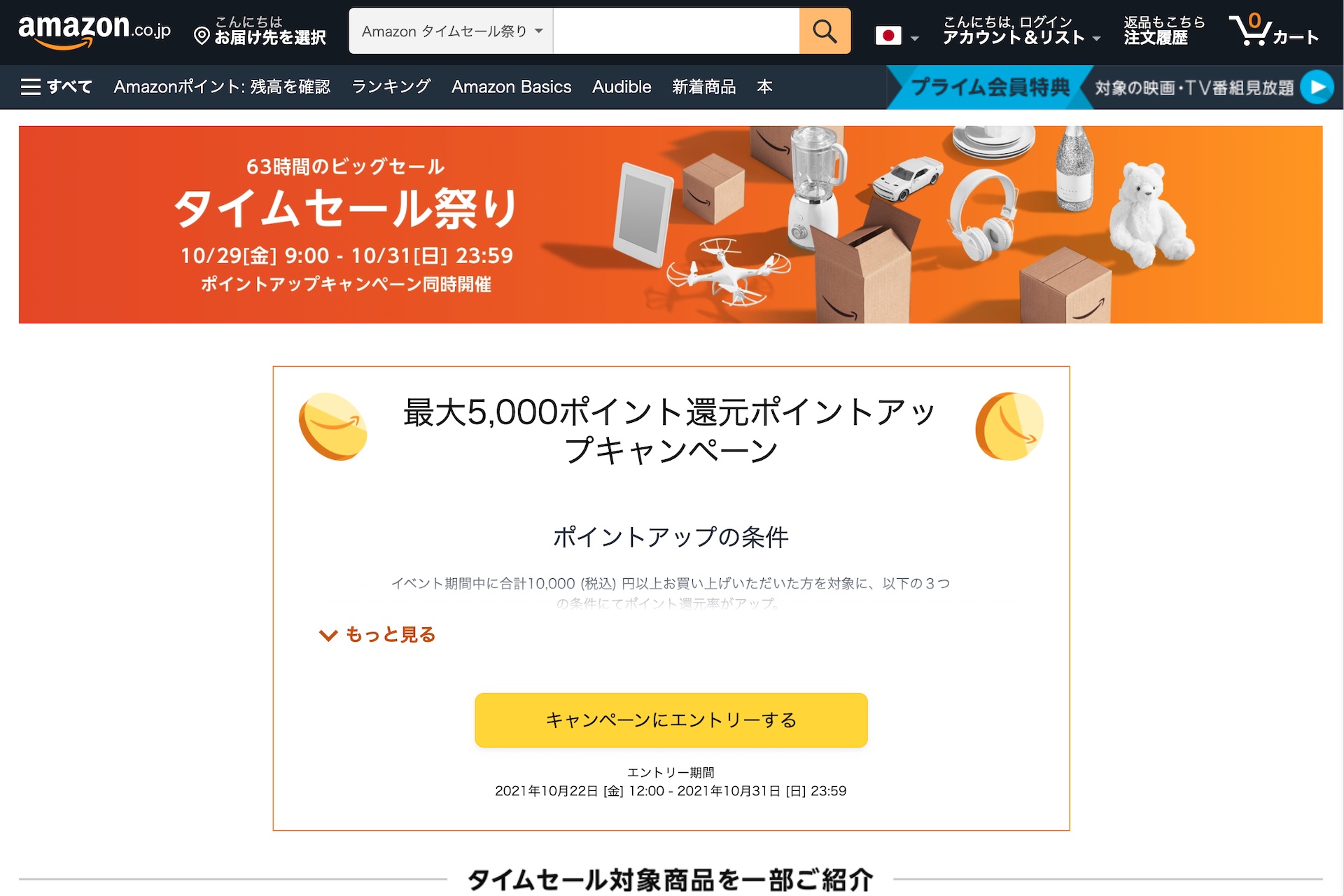This screenshot has width=1344, height=896.
Task: Open the shopping cart icon
Action: 1274,30
